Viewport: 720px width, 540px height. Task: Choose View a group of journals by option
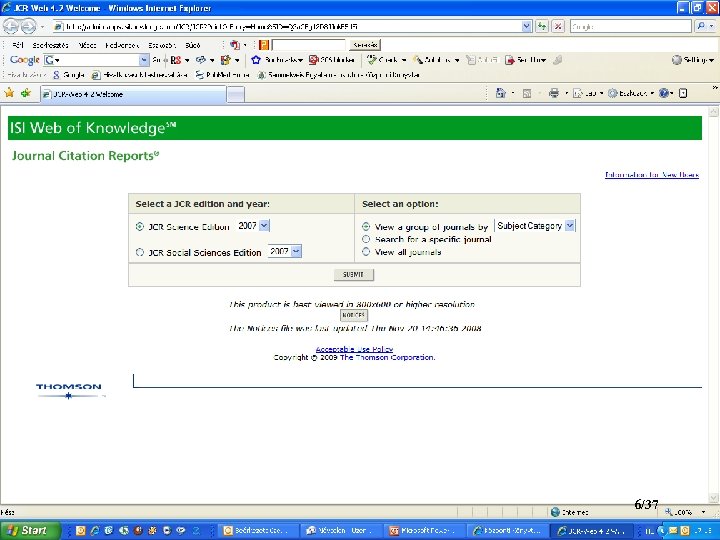(366, 226)
